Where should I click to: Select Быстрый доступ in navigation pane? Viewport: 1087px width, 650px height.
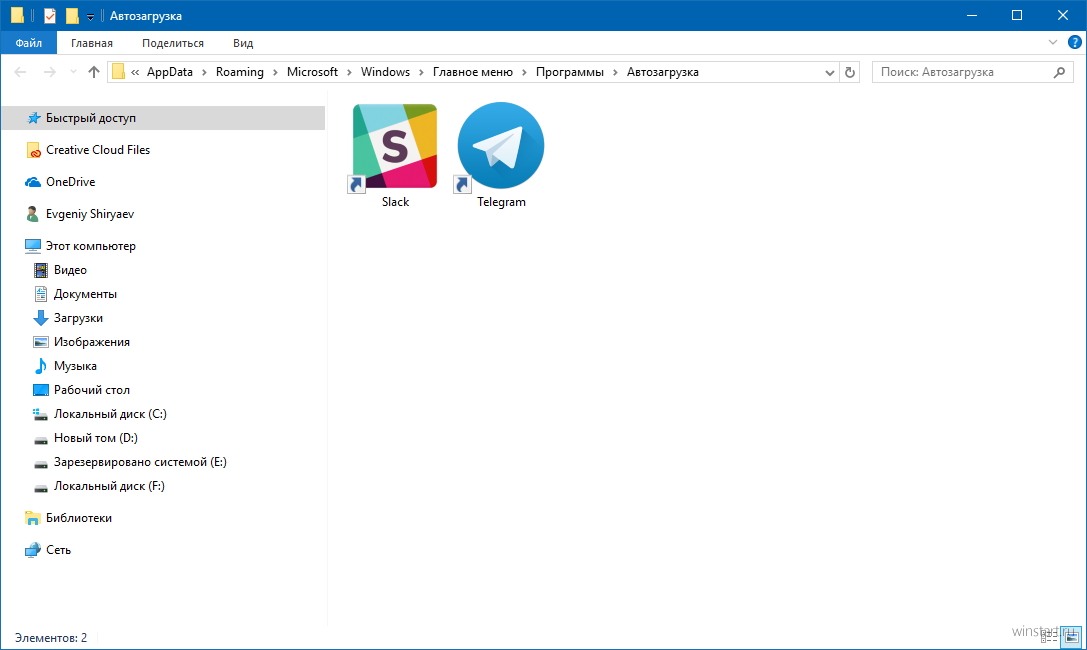click(x=164, y=118)
